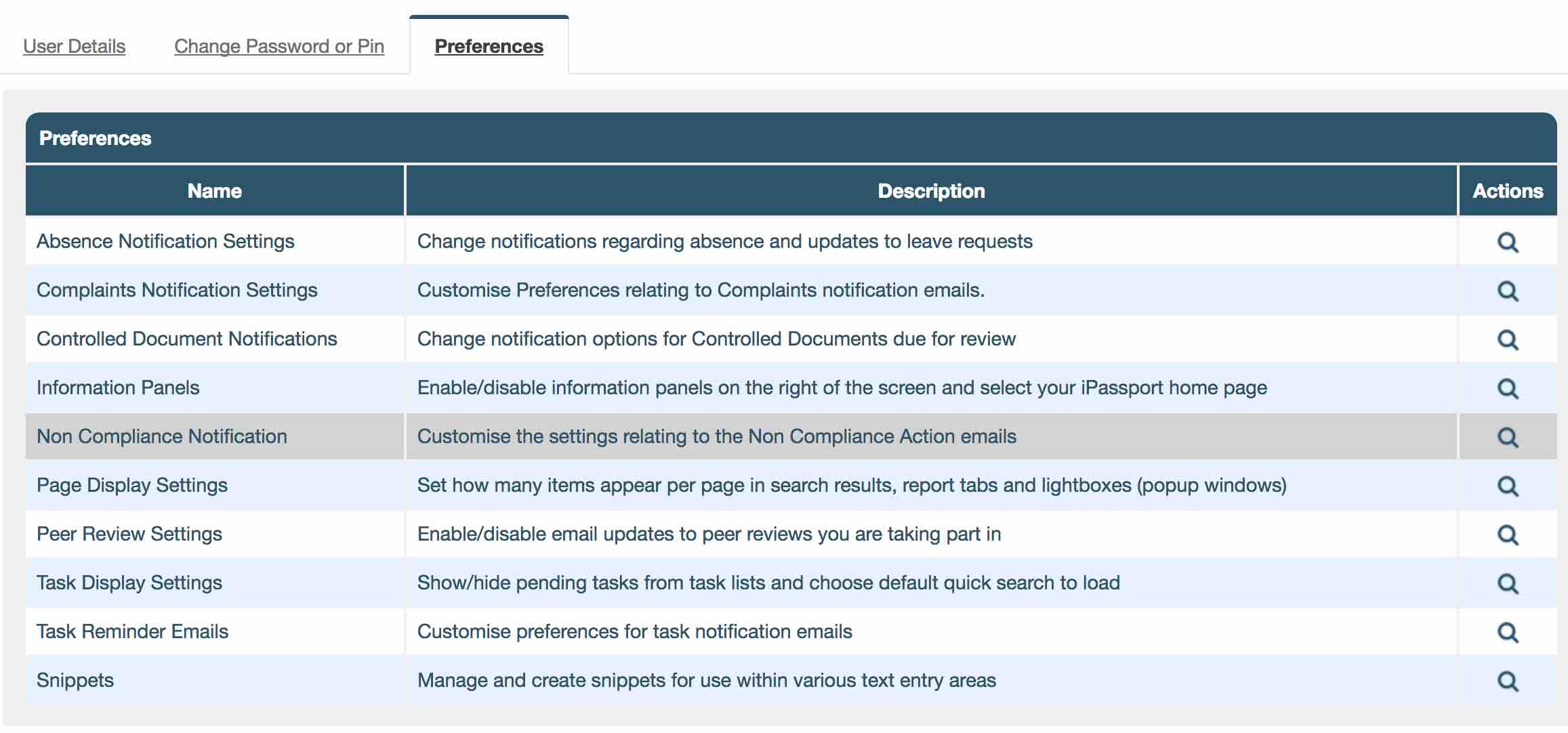This screenshot has width=1568, height=733.
Task: Click magnifier icon for Complaints Notification Settings
Action: (x=1507, y=291)
